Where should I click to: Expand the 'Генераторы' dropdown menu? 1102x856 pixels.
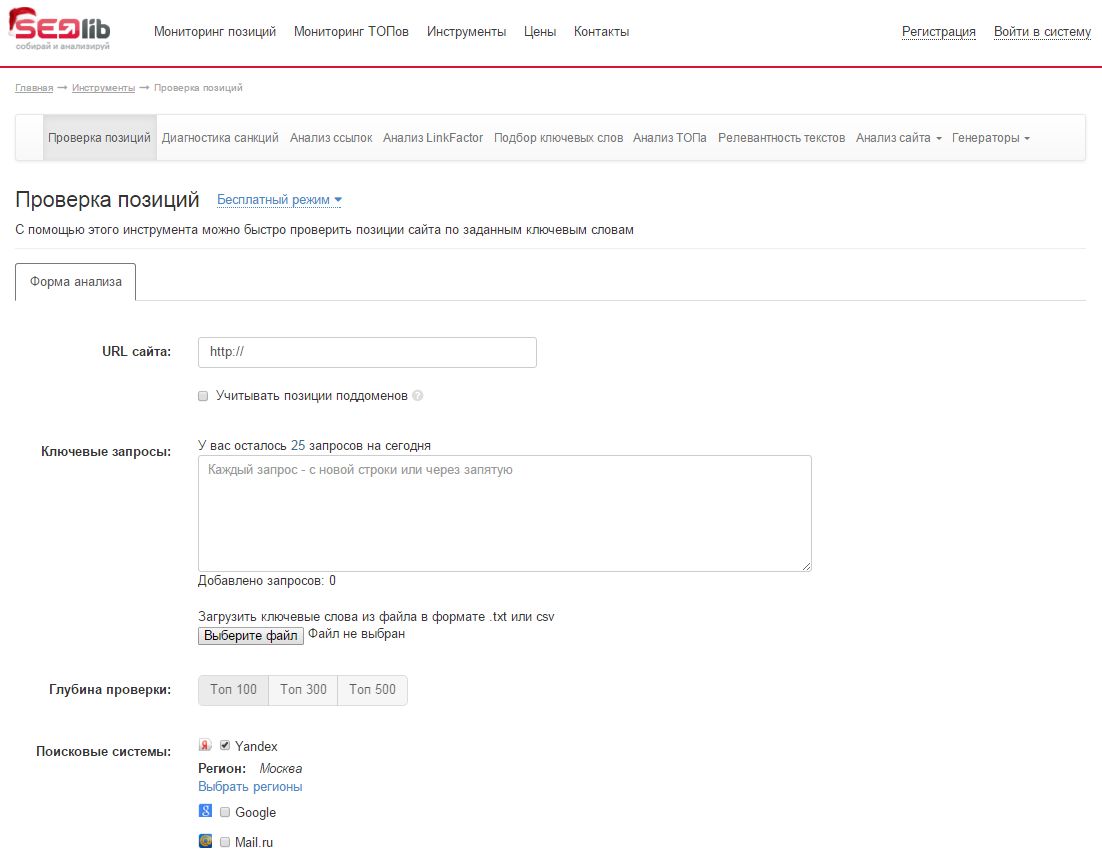coord(990,138)
